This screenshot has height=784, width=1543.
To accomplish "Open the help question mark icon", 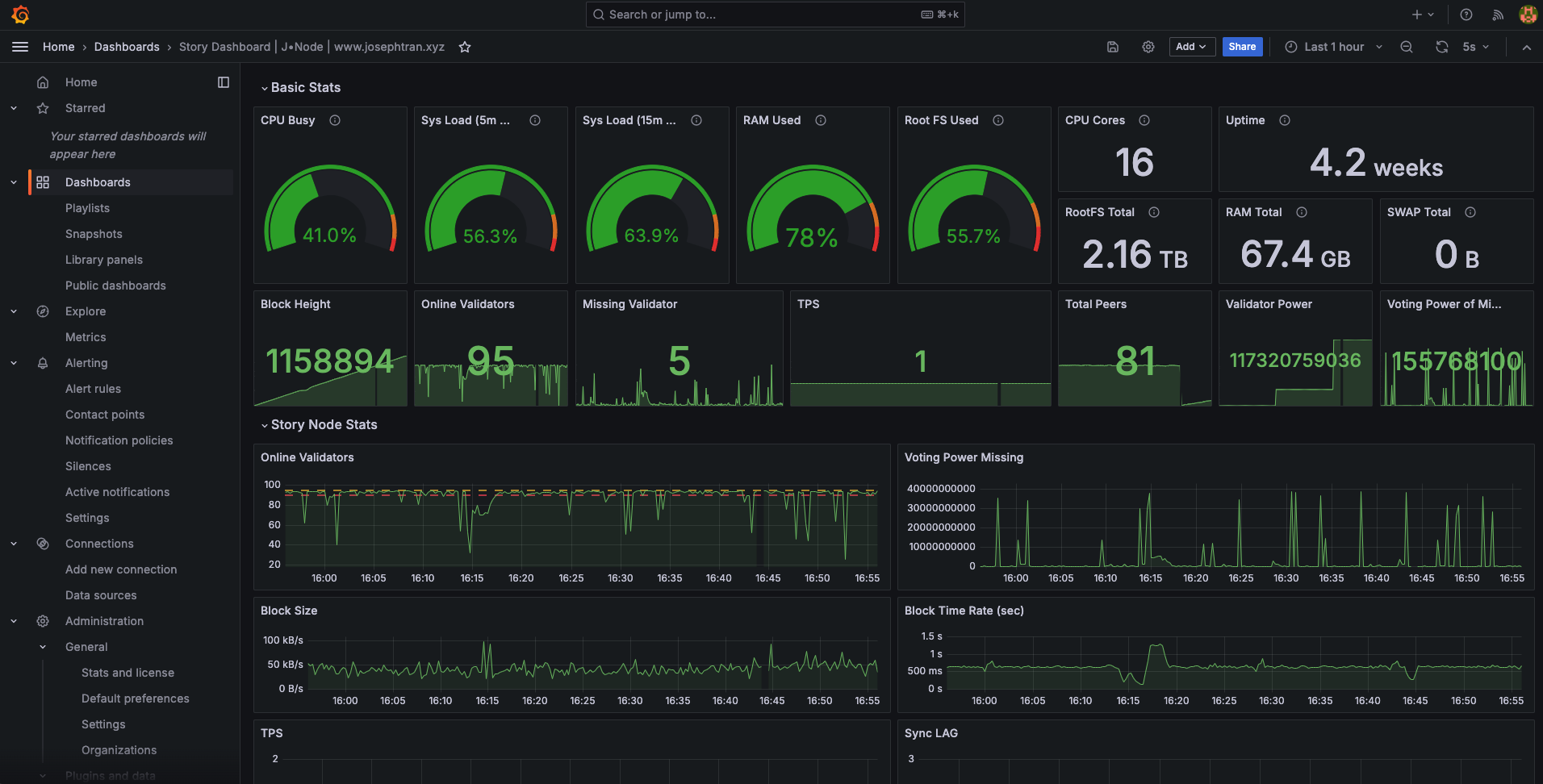I will (x=1466, y=15).
